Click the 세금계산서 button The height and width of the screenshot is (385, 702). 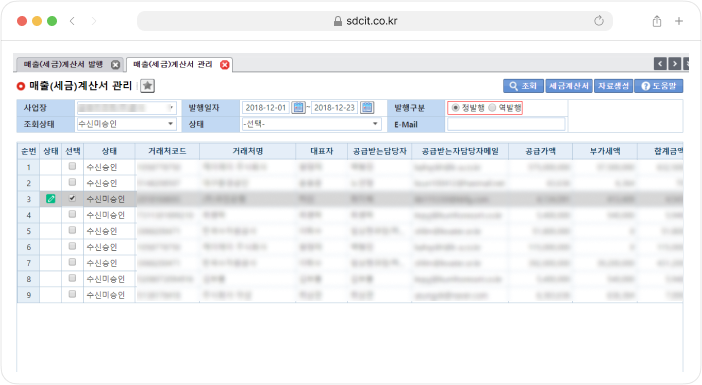[x=569, y=86]
